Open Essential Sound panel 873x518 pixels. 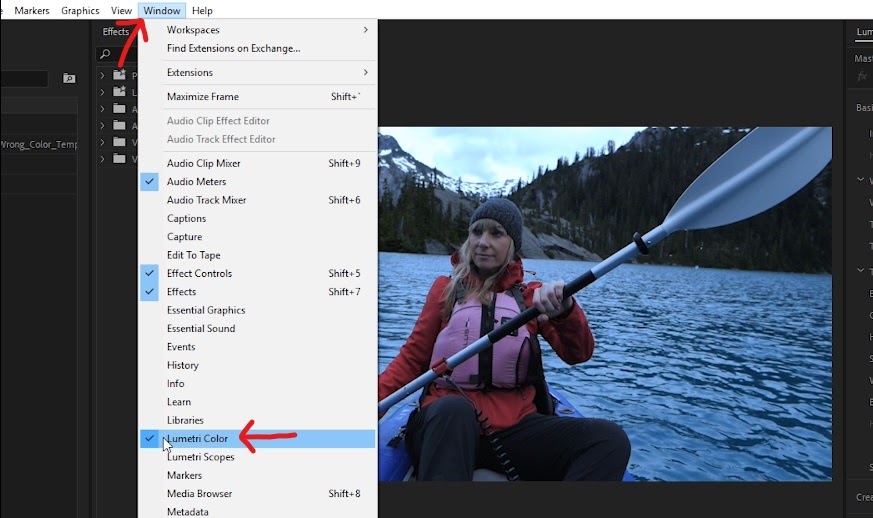tap(258, 329)
